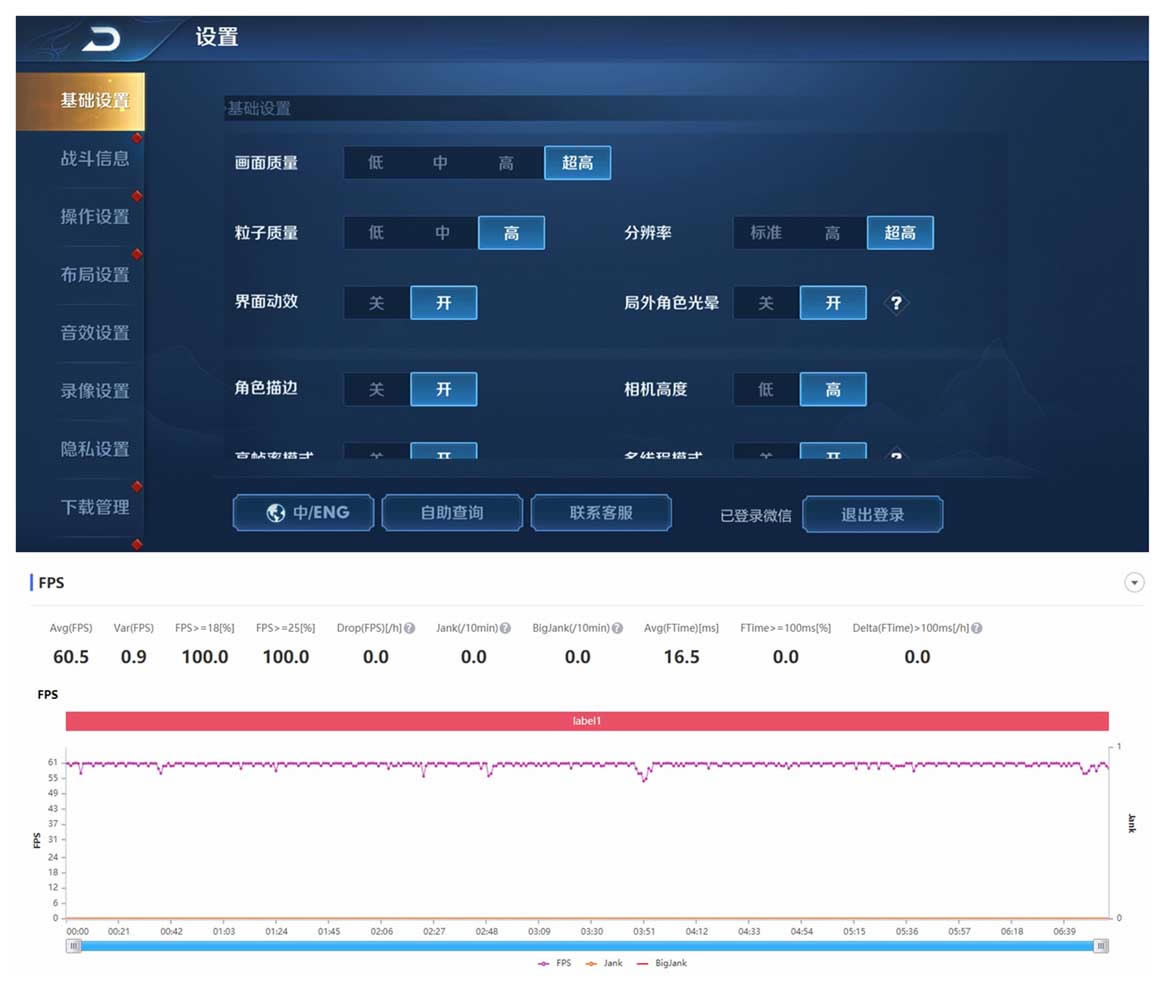Expand the FPS panel dropdown arrow
This screenshot has height=989, width=1164.
click(1134, 583)
